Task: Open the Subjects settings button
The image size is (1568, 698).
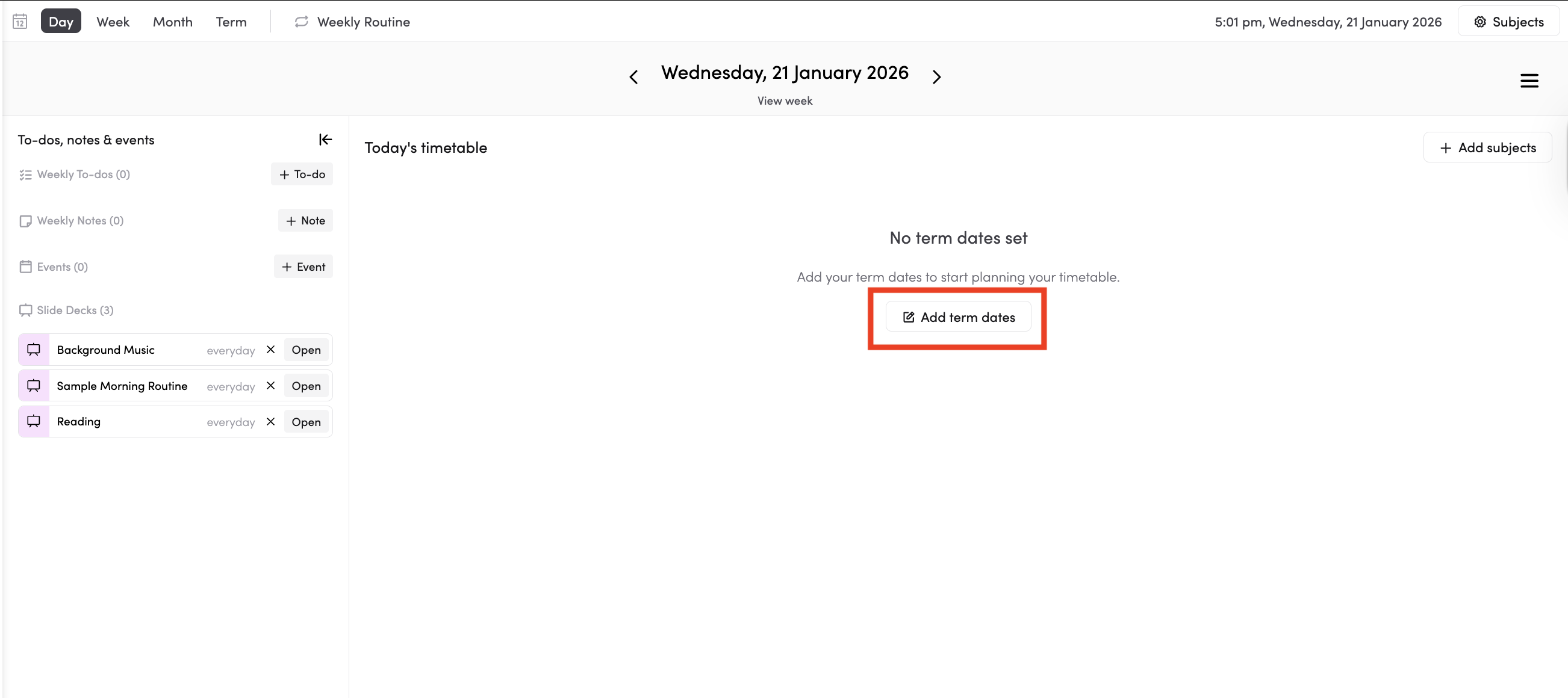Action: pyautogui.click(x=1508, y=22)
